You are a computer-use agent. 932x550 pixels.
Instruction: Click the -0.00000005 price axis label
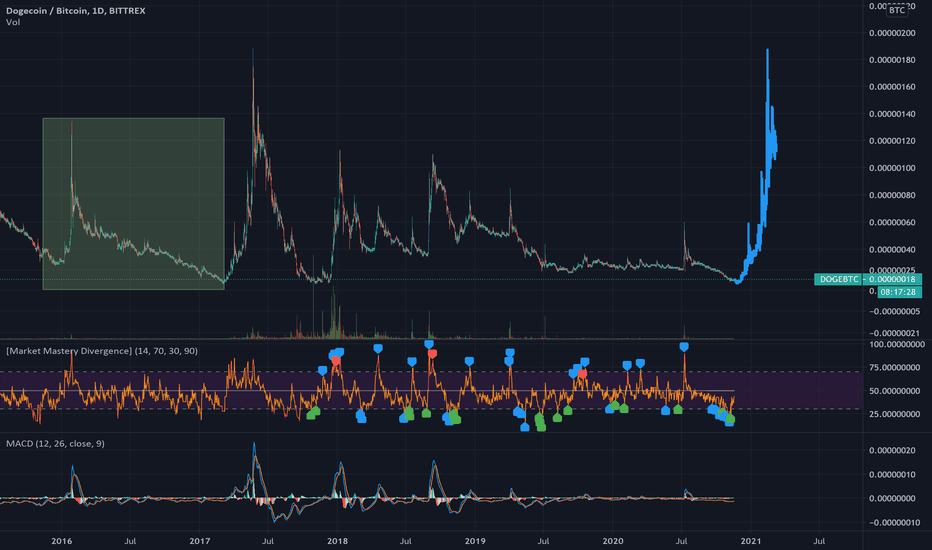pos(895,312)
